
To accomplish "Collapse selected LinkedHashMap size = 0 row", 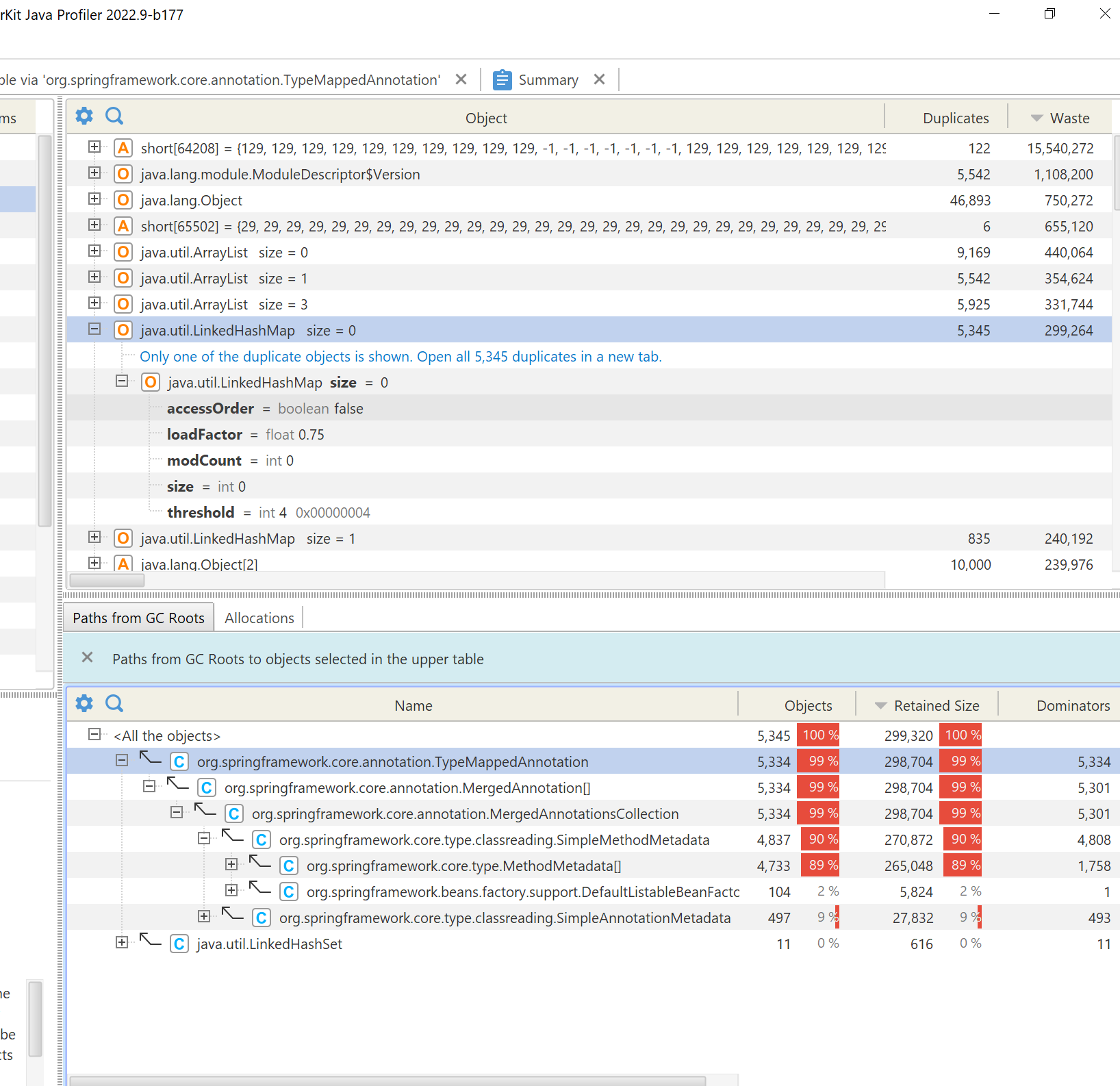I will click(x=94, y=329).
